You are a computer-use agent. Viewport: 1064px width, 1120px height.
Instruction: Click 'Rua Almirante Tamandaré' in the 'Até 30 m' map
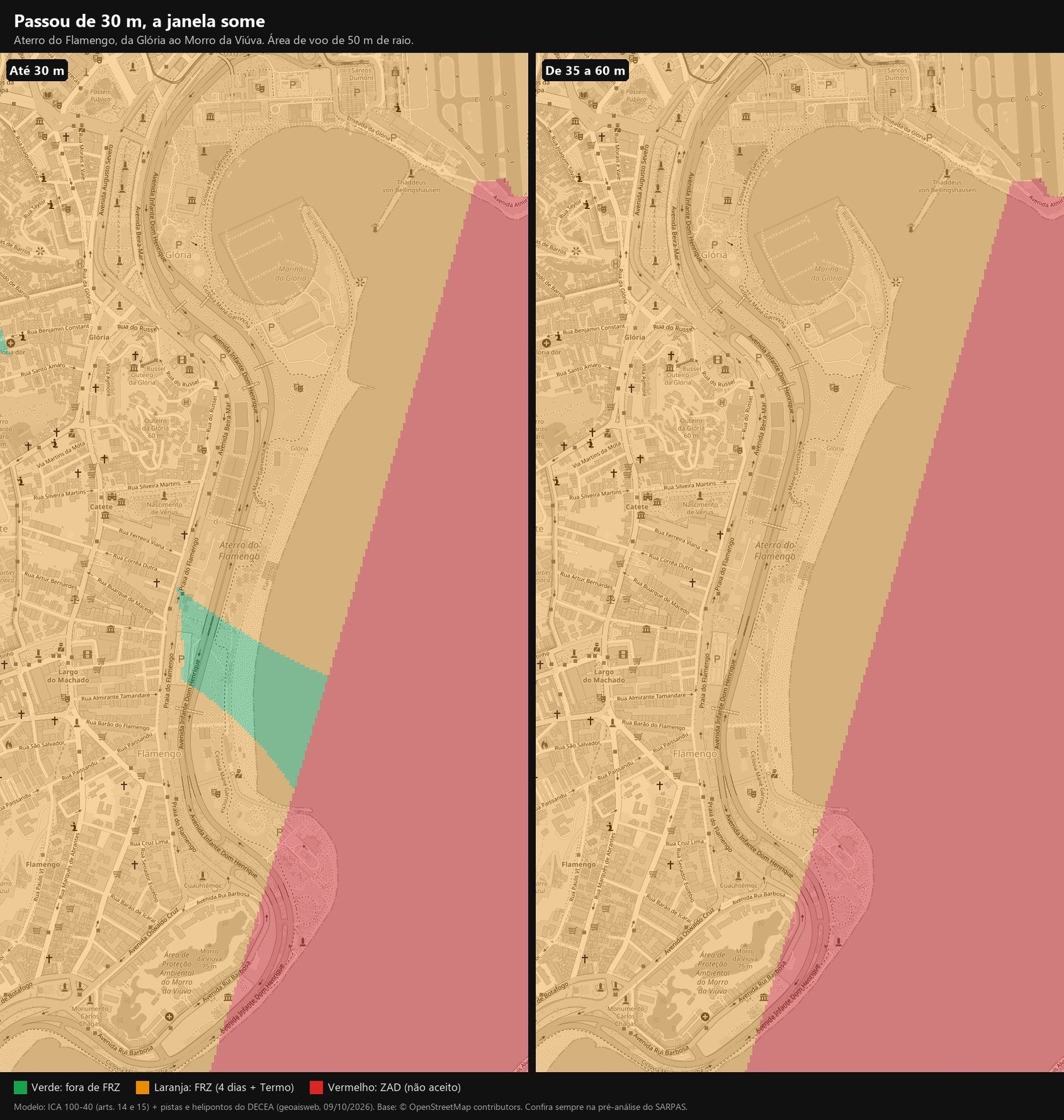(116, 696)
